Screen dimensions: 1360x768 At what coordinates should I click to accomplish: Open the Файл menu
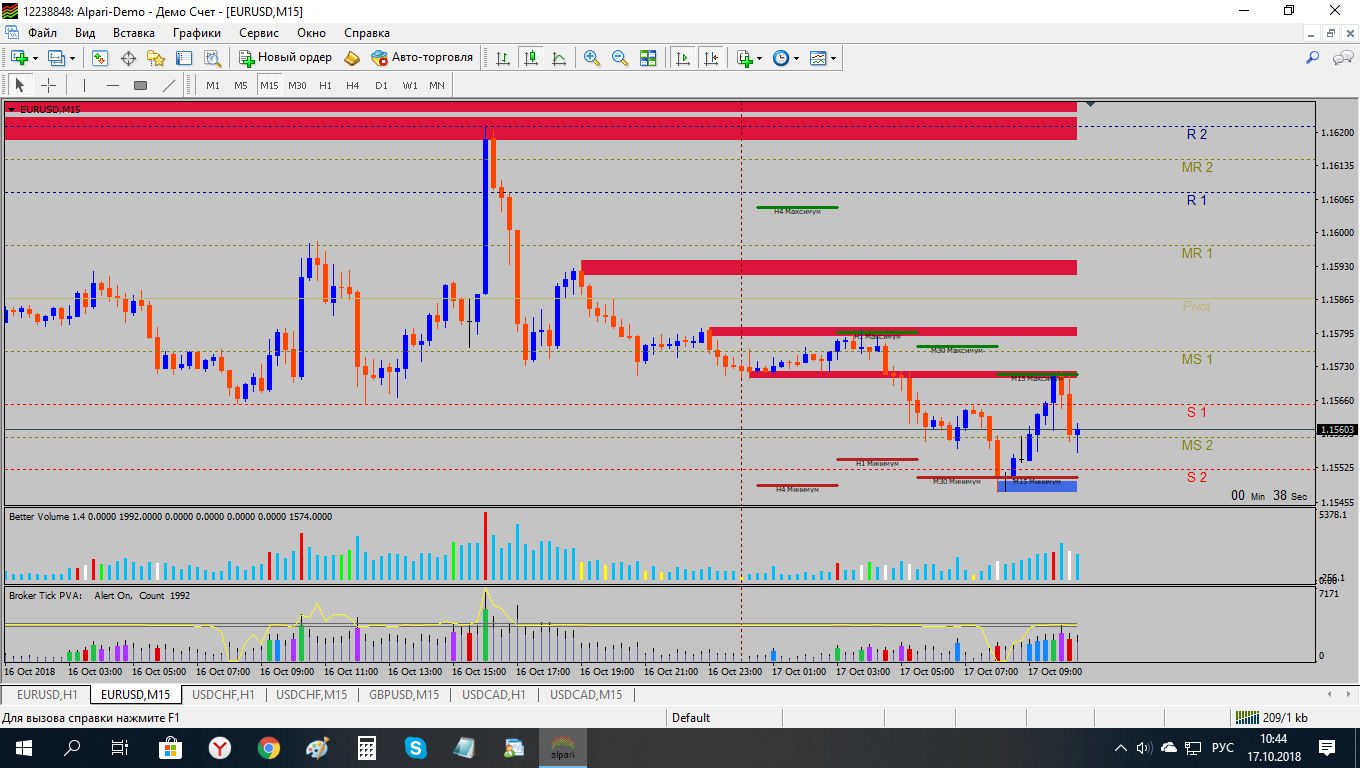pyautogui.click(x=42, y=32)
